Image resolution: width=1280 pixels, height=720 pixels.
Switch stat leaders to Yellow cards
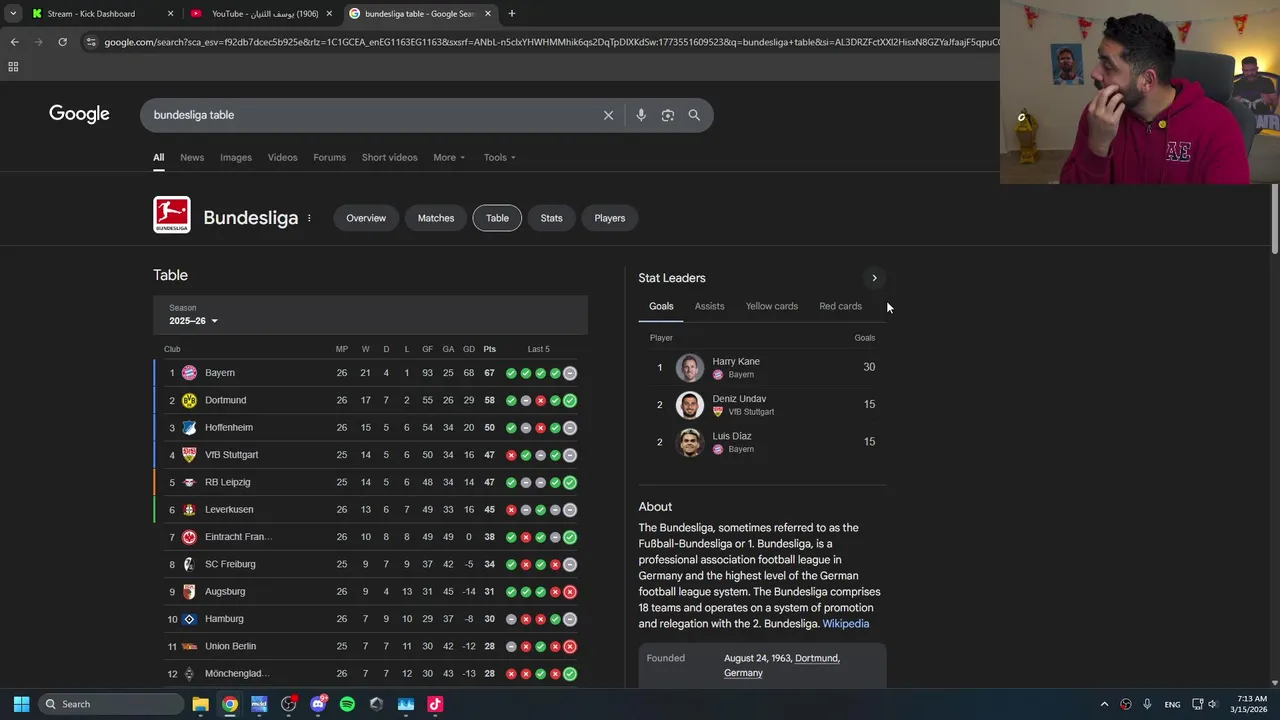[772, 306]
